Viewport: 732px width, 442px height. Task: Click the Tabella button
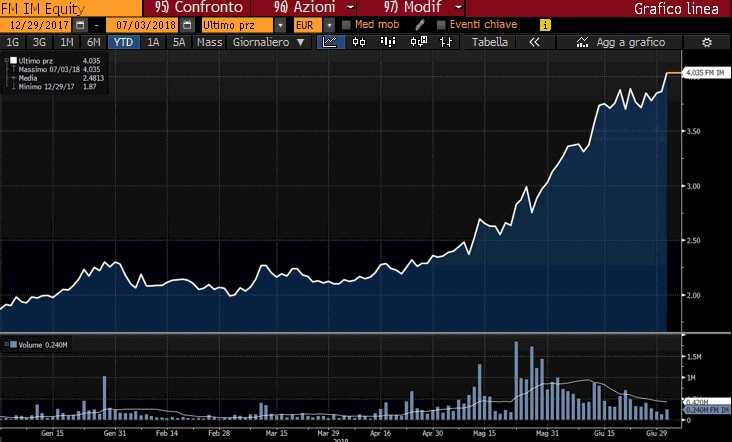click(490, 42)
